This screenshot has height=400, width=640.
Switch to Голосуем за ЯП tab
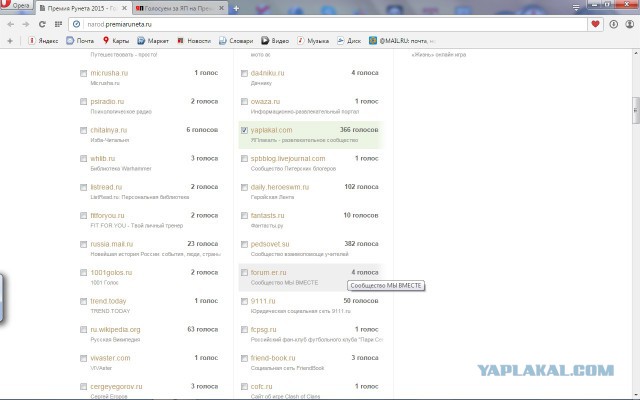click(x=180, y=8)
